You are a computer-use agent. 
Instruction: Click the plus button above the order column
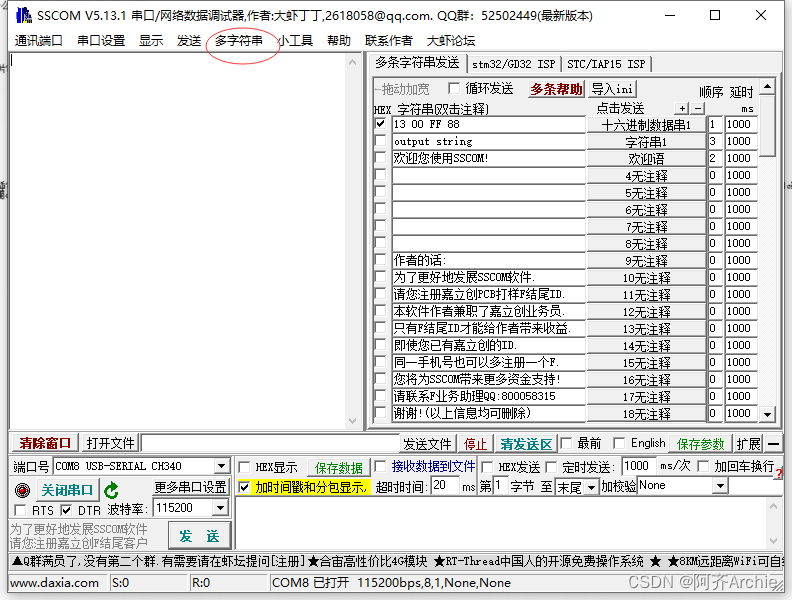point(682,108)
